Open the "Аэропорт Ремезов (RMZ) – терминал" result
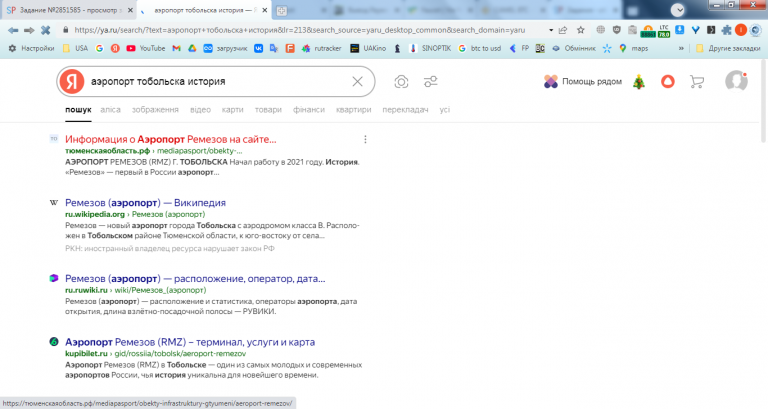Image resolution: width=768 pixels, height=409 pixels. 190,342
